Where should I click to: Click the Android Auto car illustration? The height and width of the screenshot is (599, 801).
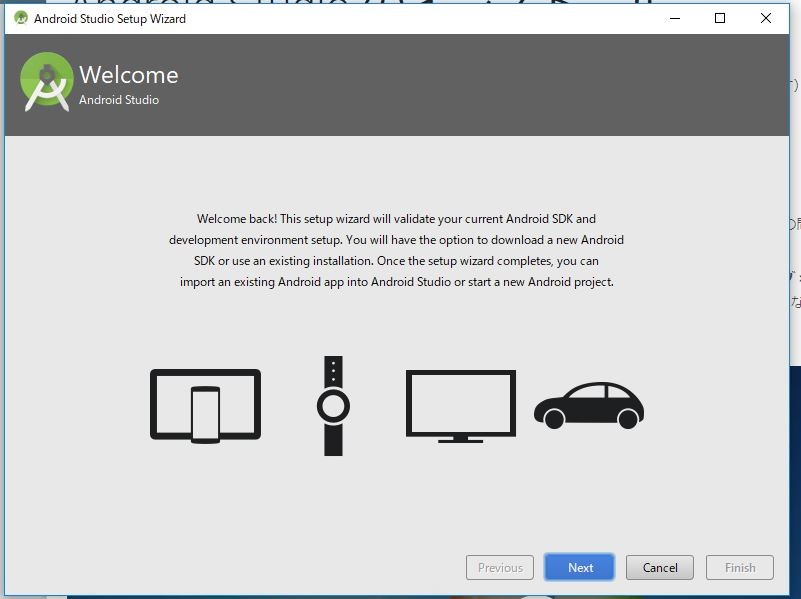coord(589,405)
